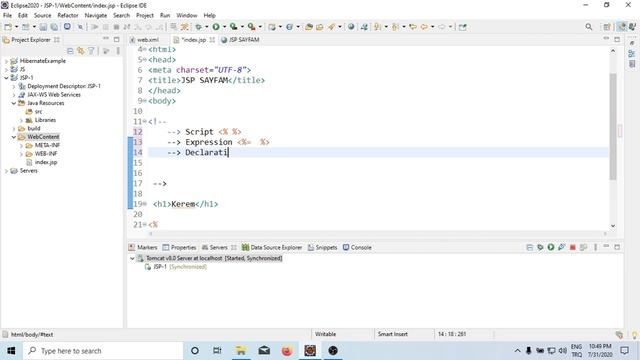Click the New file toolbar icon
Image resolution: width=640 pixels, height=360 pixels.
(8, 27)
